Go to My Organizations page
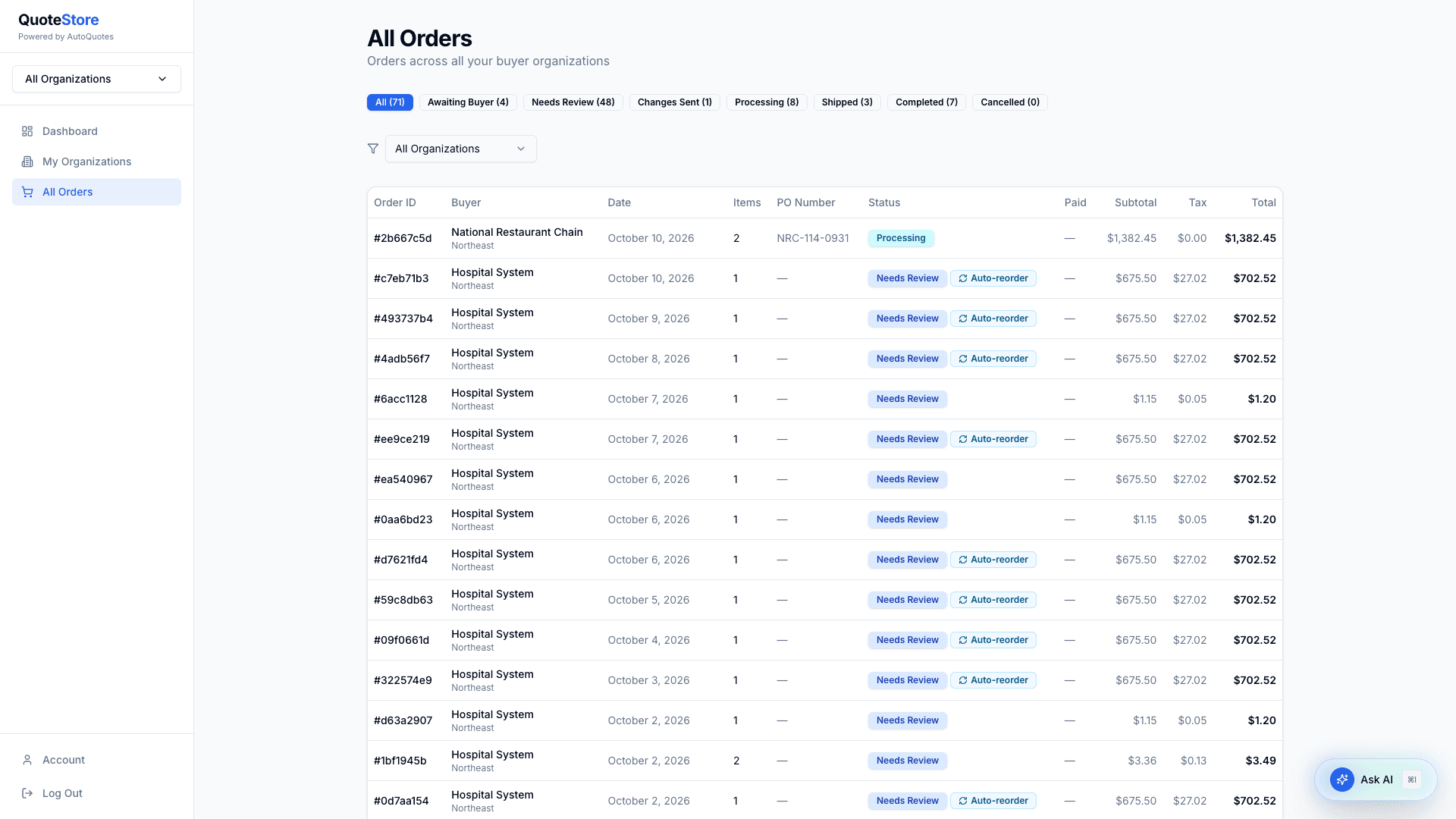The height and width of the screenshot is (819, 1456). click(96, 162)
